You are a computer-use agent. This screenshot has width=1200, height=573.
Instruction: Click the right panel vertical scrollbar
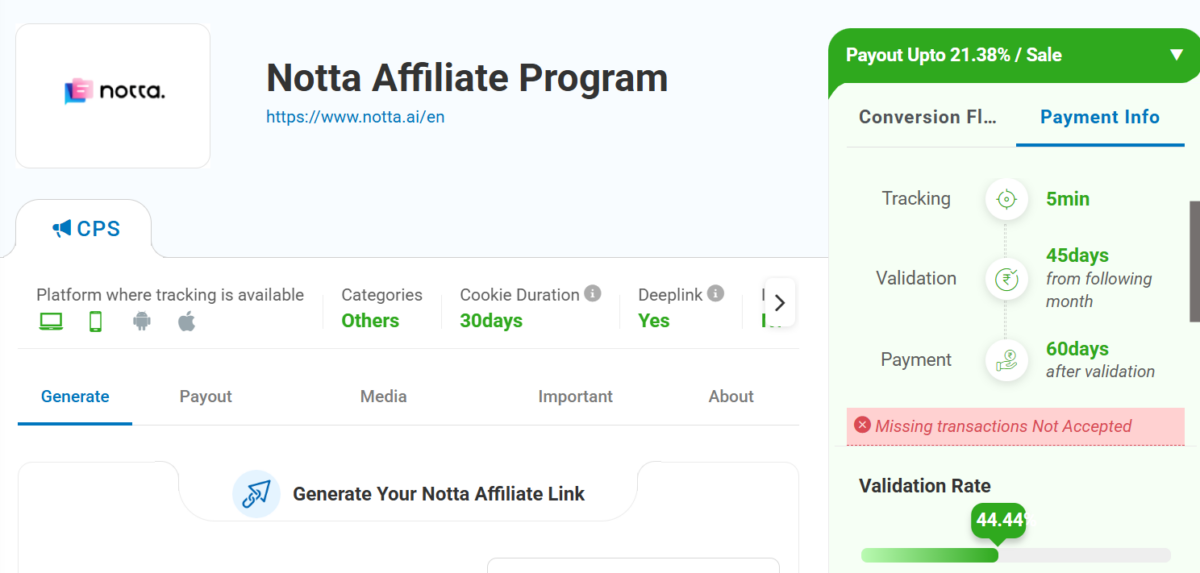(1194, 261)
